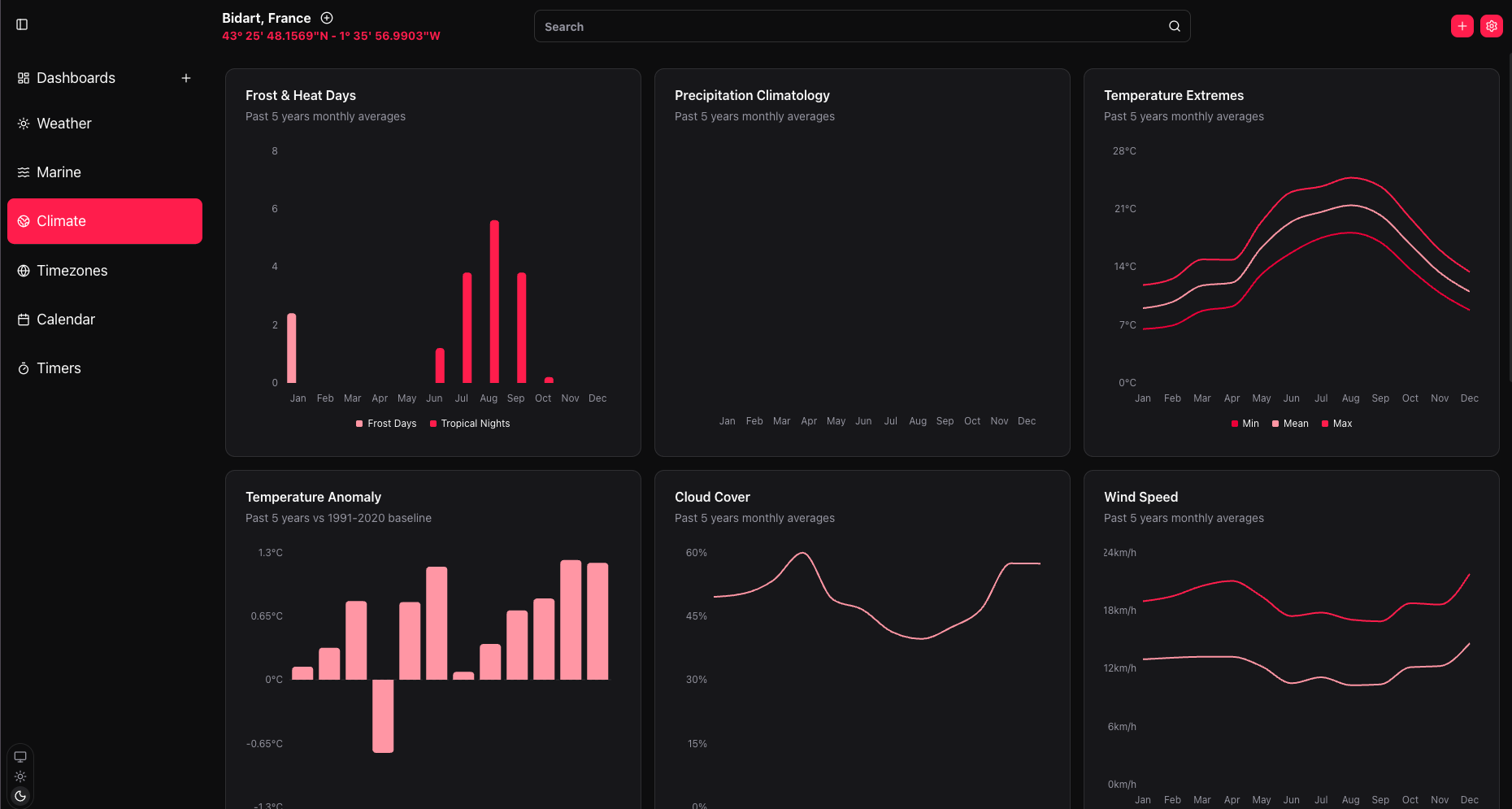Click the January frost bar in Frost & Heat Days
Image resolution: width=1512 pixels, height=809 pixels.
[x=292, y=348]
